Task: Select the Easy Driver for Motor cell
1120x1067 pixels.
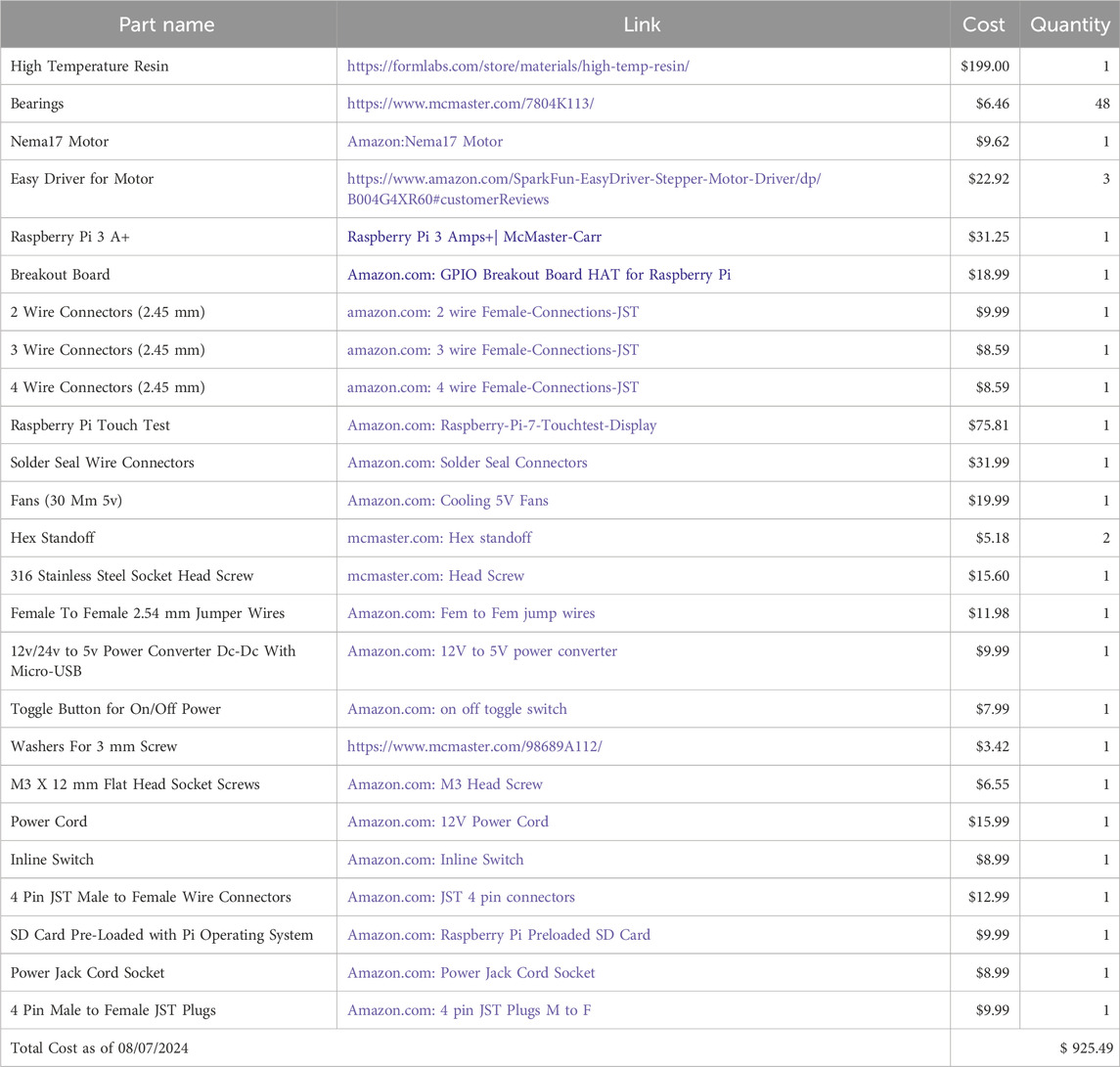Action: [82, 179]
